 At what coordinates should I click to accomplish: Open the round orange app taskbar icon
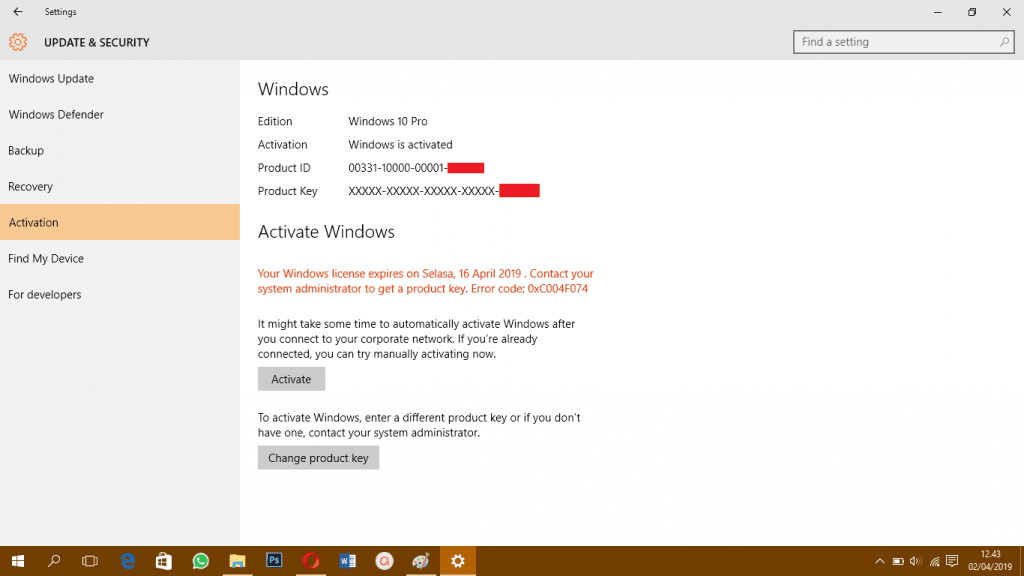tap(384, 561)
